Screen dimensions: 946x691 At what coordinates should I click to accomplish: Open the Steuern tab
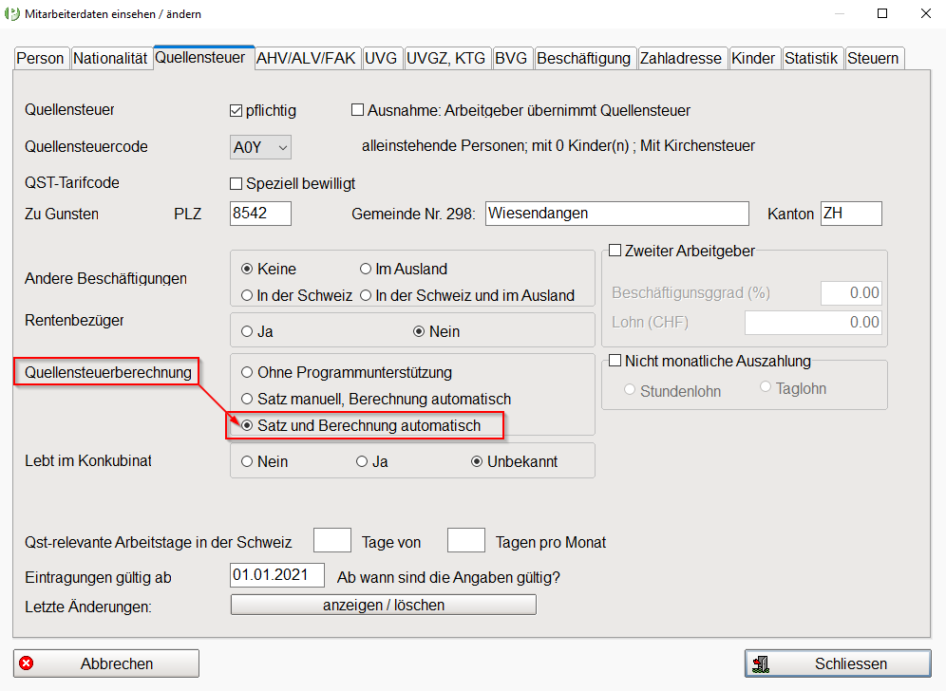[874, 59]
